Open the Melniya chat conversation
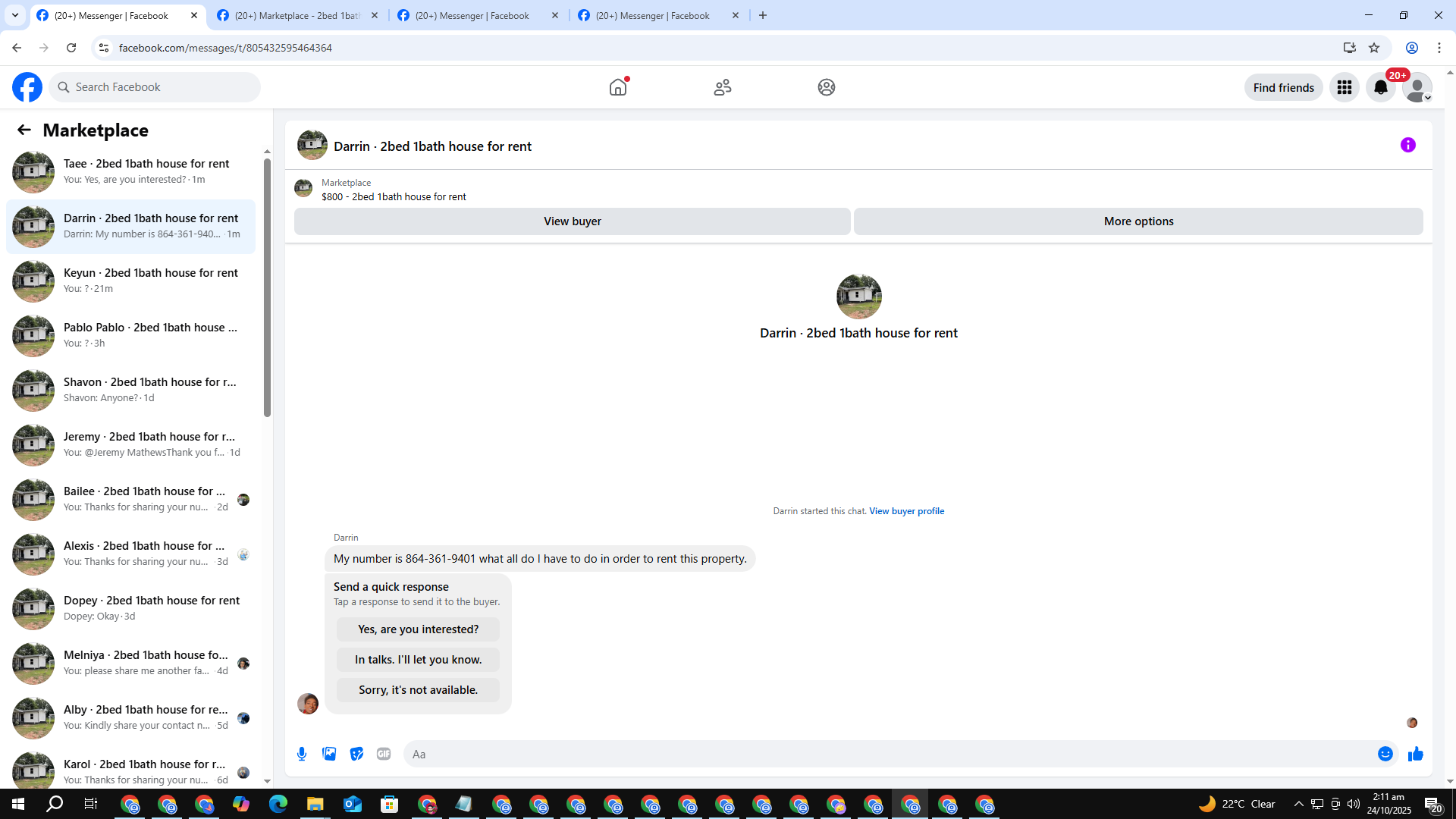The image size is (1456, 819). click(x=130, y=663)
